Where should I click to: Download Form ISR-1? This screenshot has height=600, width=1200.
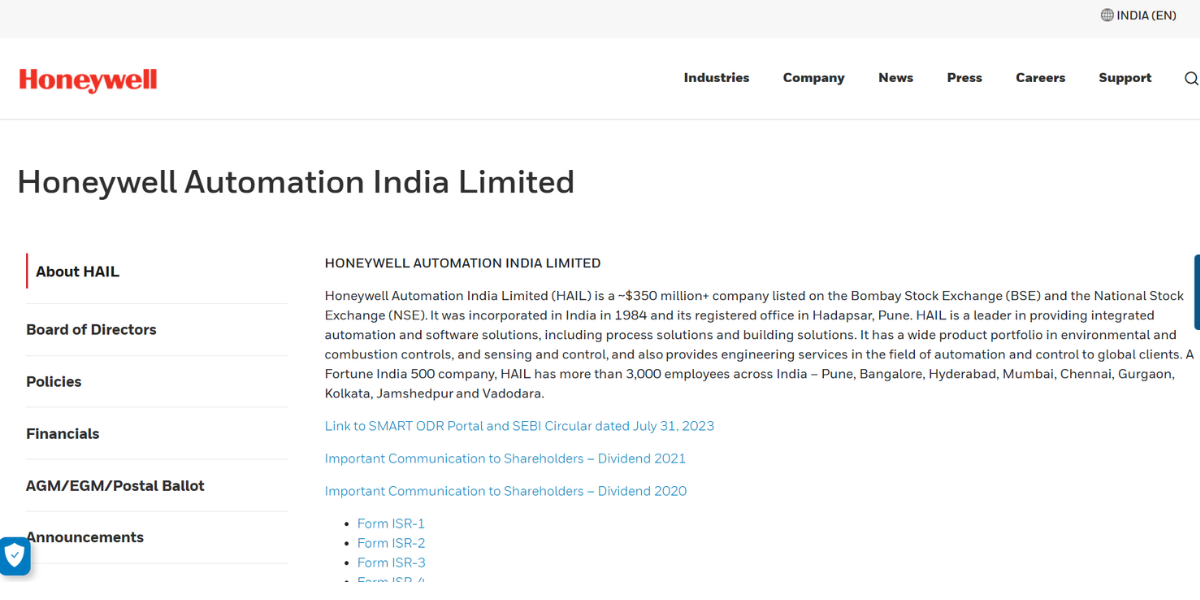tap(391, 523)
